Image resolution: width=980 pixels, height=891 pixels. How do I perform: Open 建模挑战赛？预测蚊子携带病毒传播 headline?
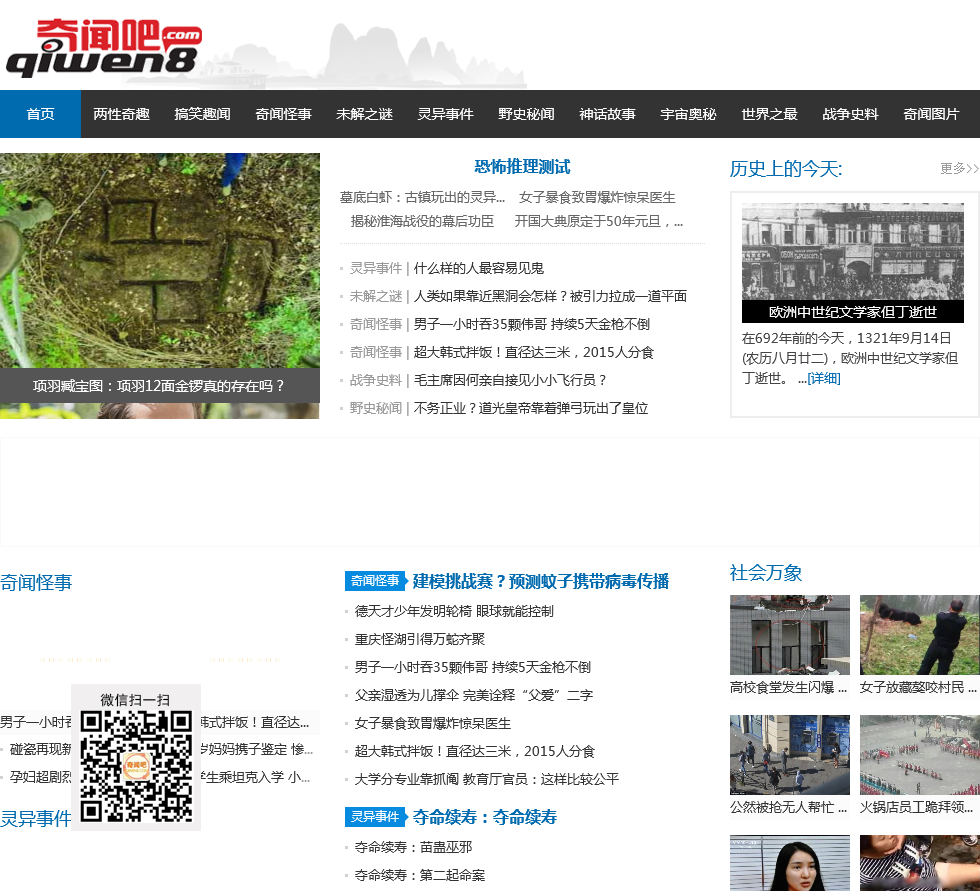pos(541,581)
